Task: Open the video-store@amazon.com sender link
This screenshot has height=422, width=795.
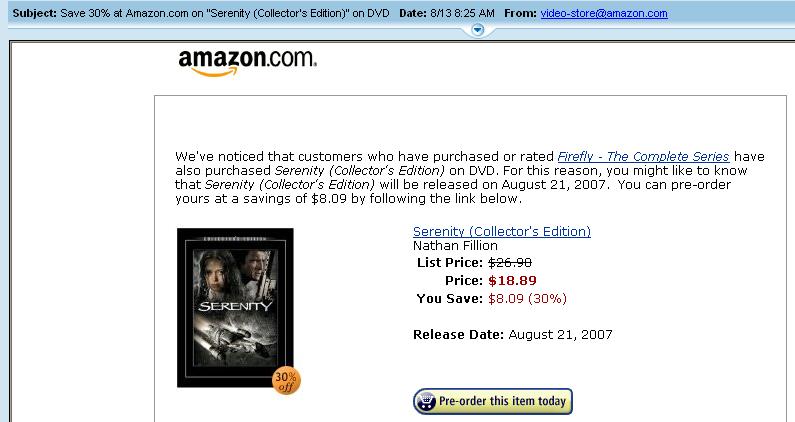Action: 604,14
